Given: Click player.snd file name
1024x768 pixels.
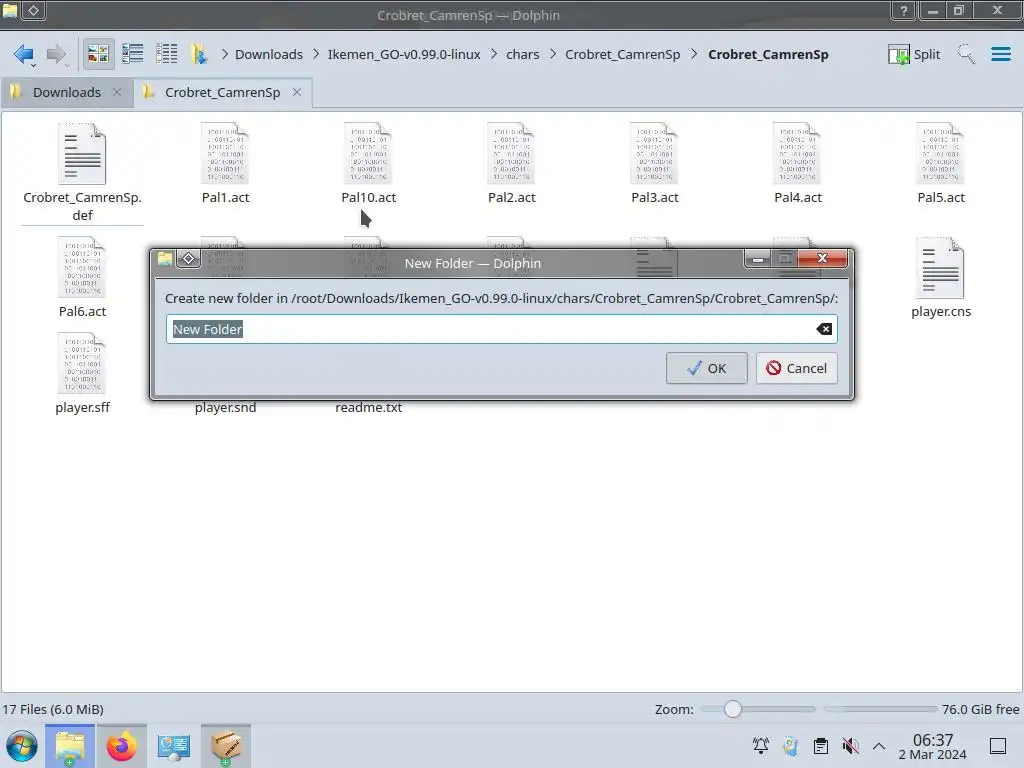Looking at the screenshot, I should click(x=225, y=408).
